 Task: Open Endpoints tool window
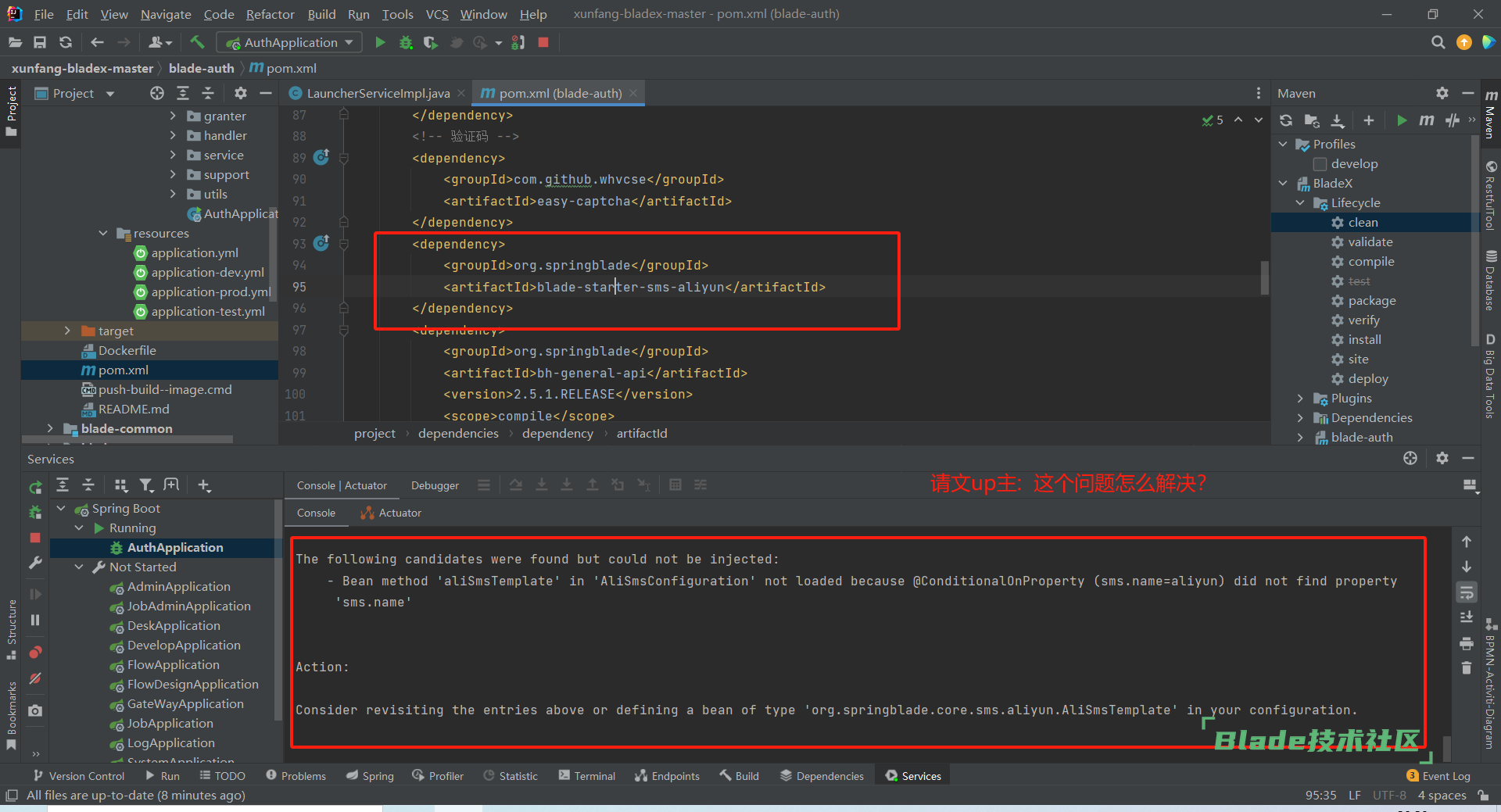pyautogui.click(x=667, y=776)
